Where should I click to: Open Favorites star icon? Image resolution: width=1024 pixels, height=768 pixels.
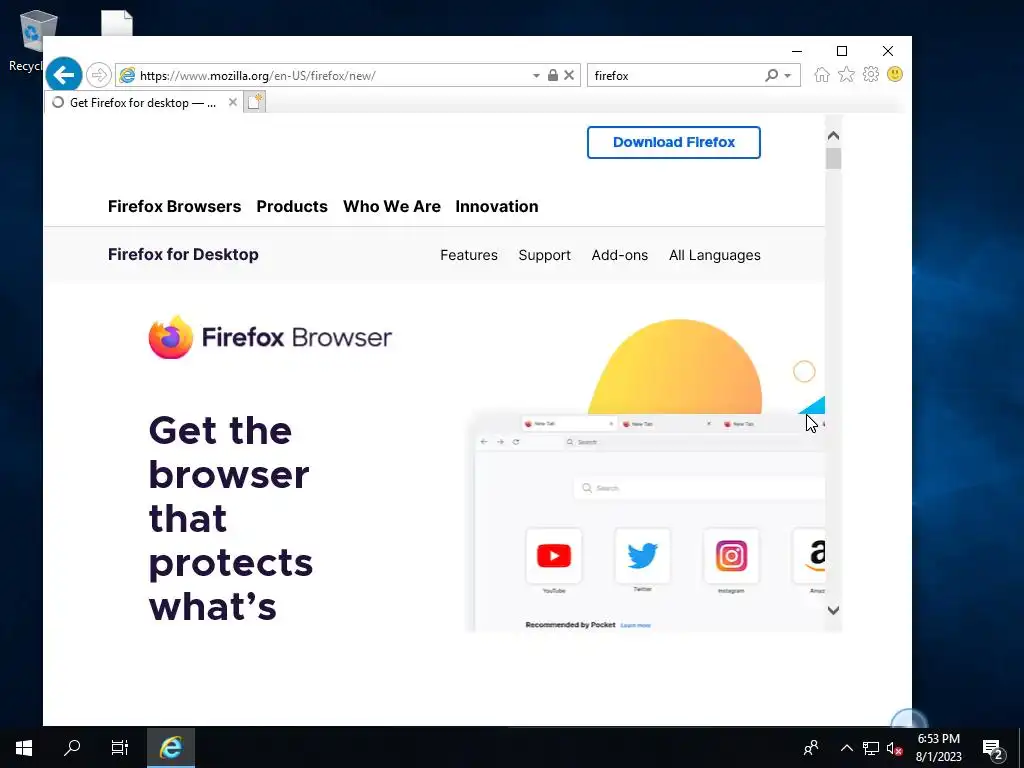846,74
